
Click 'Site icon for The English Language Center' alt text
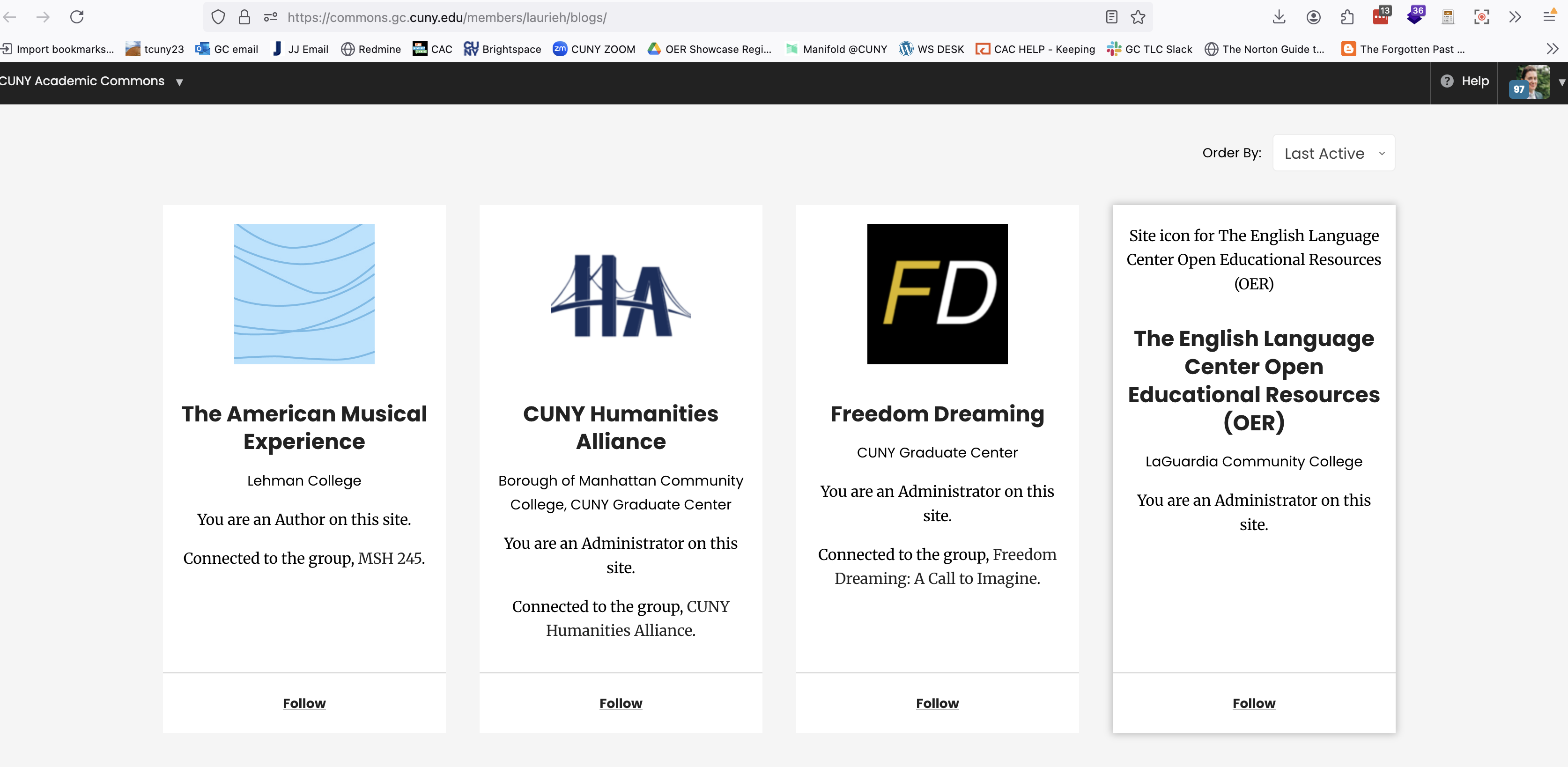pos(1254,259)
